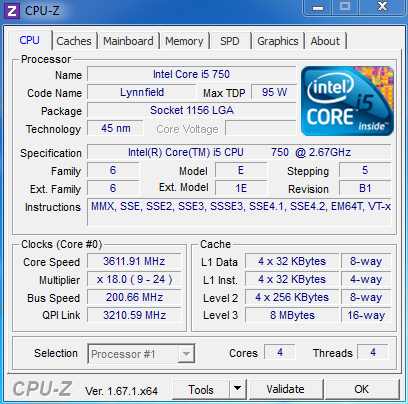
Task: Click the Code Name value Lynnfield
Action: pyautogui.click(x=142, y=92)
